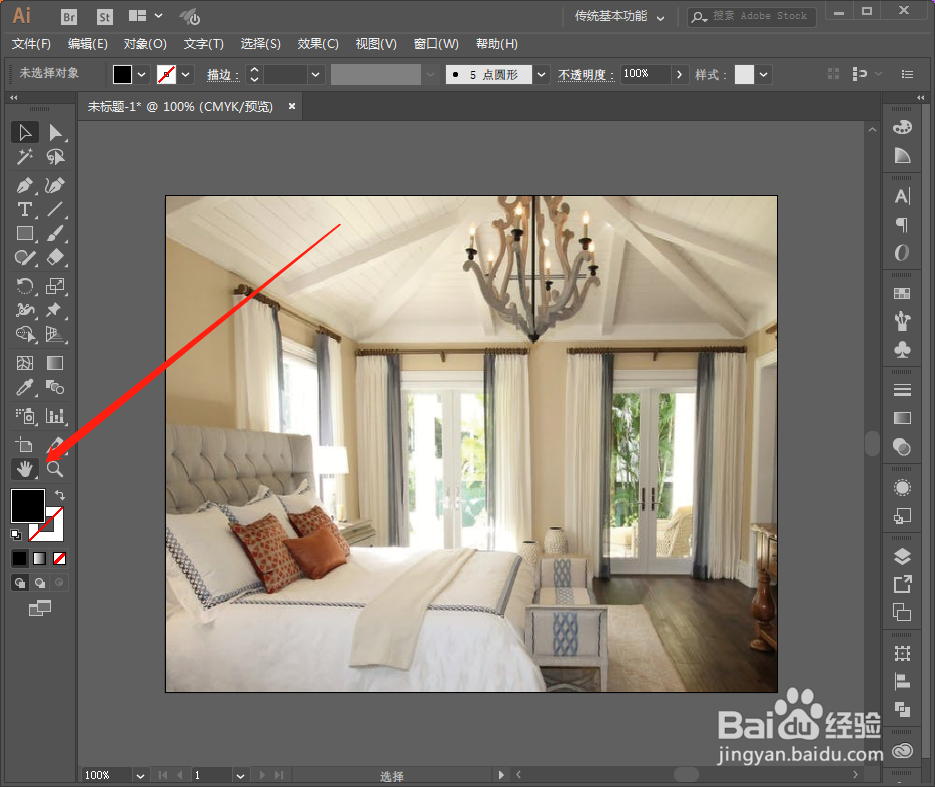Open 窗口(W) menu
The image size is (935, 787).
(436, 44)
